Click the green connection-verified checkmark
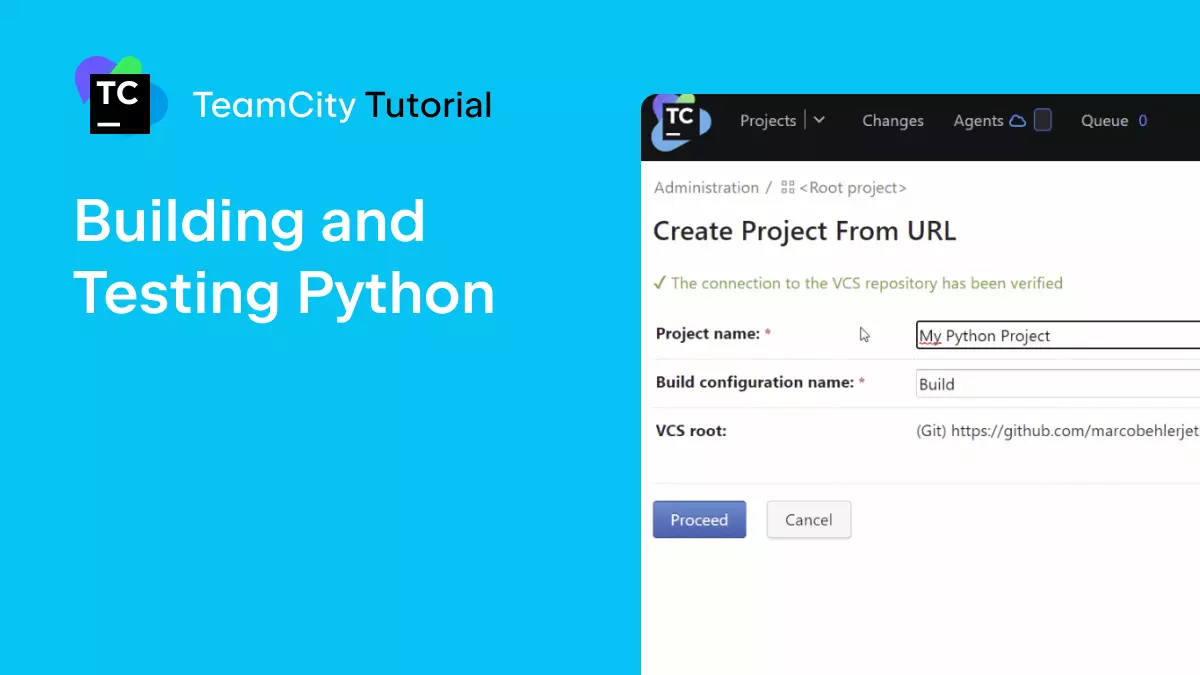Viewport: 1200px width, 675px height. (659, 283)
